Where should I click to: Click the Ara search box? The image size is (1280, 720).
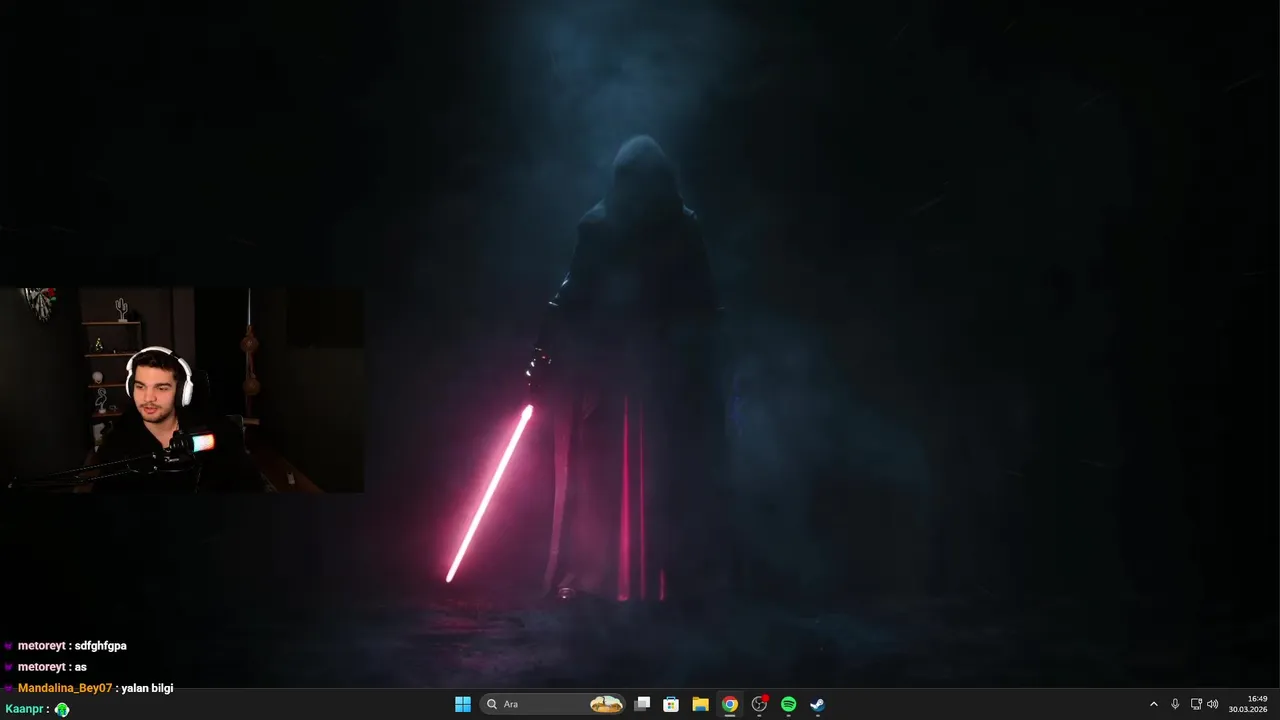553,704
